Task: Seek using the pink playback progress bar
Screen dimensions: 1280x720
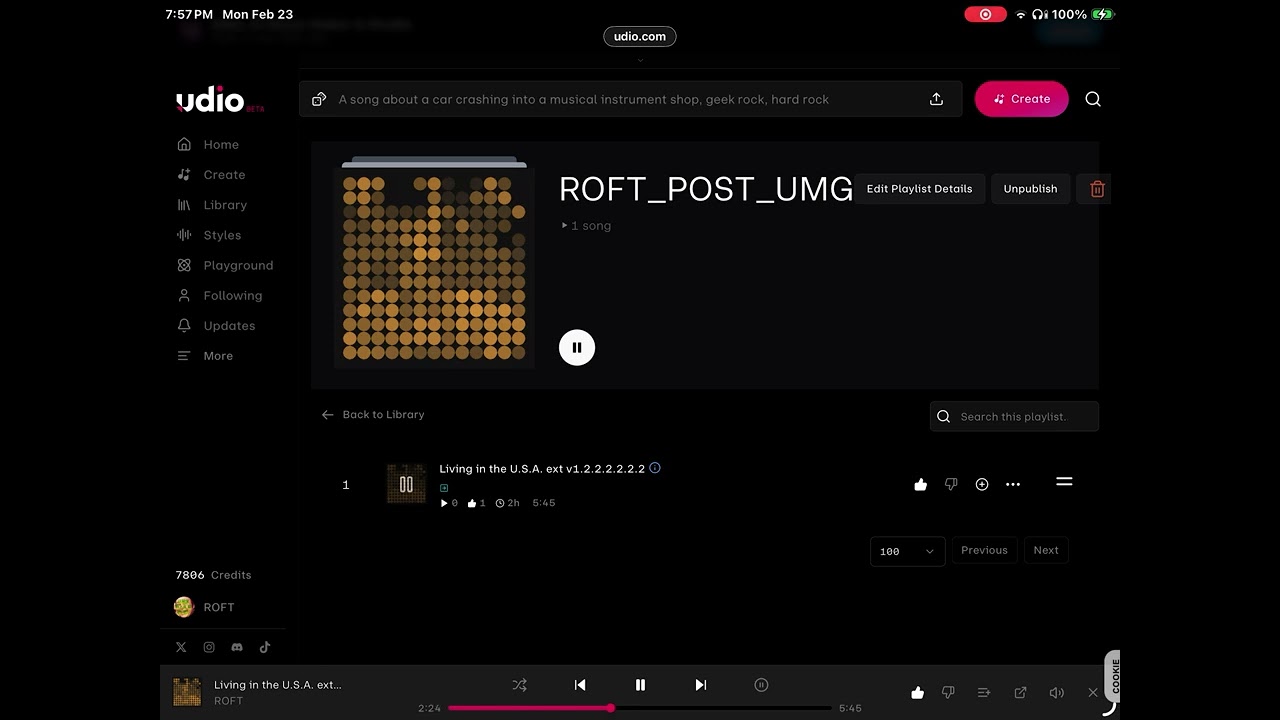Action: click(x=640, y=708)
